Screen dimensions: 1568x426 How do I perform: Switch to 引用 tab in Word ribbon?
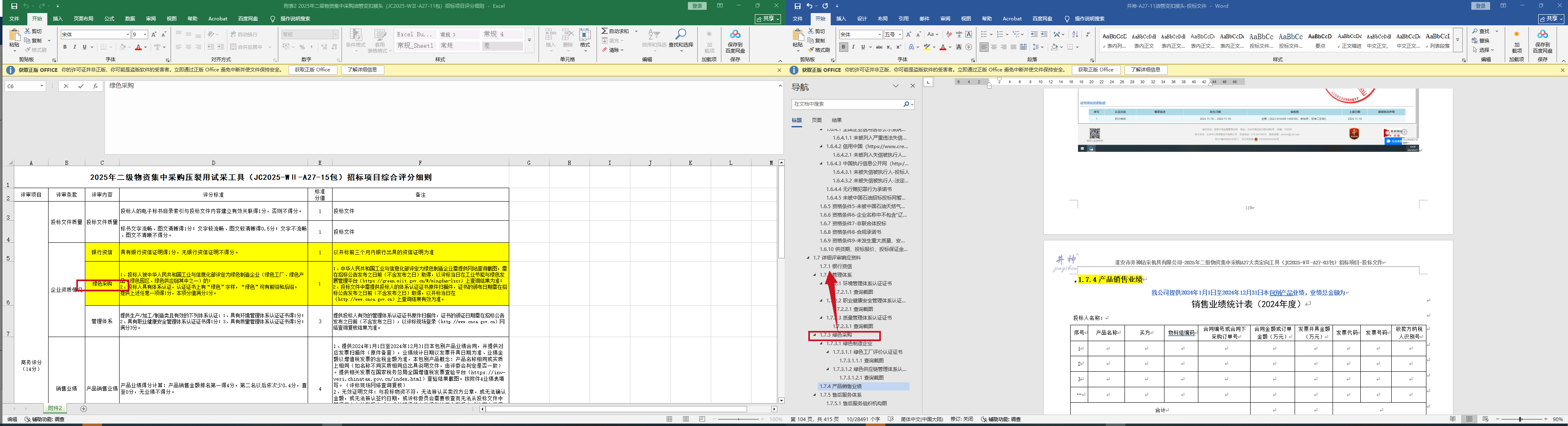coord(903,19)
